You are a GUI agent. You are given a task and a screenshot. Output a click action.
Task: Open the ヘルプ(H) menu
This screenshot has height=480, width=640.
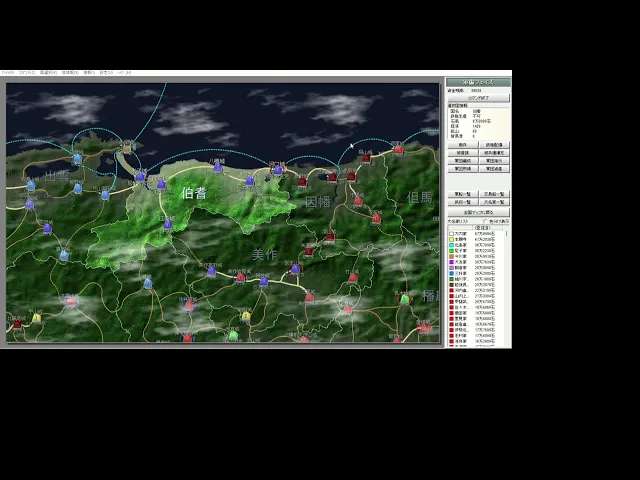(124, 73)
